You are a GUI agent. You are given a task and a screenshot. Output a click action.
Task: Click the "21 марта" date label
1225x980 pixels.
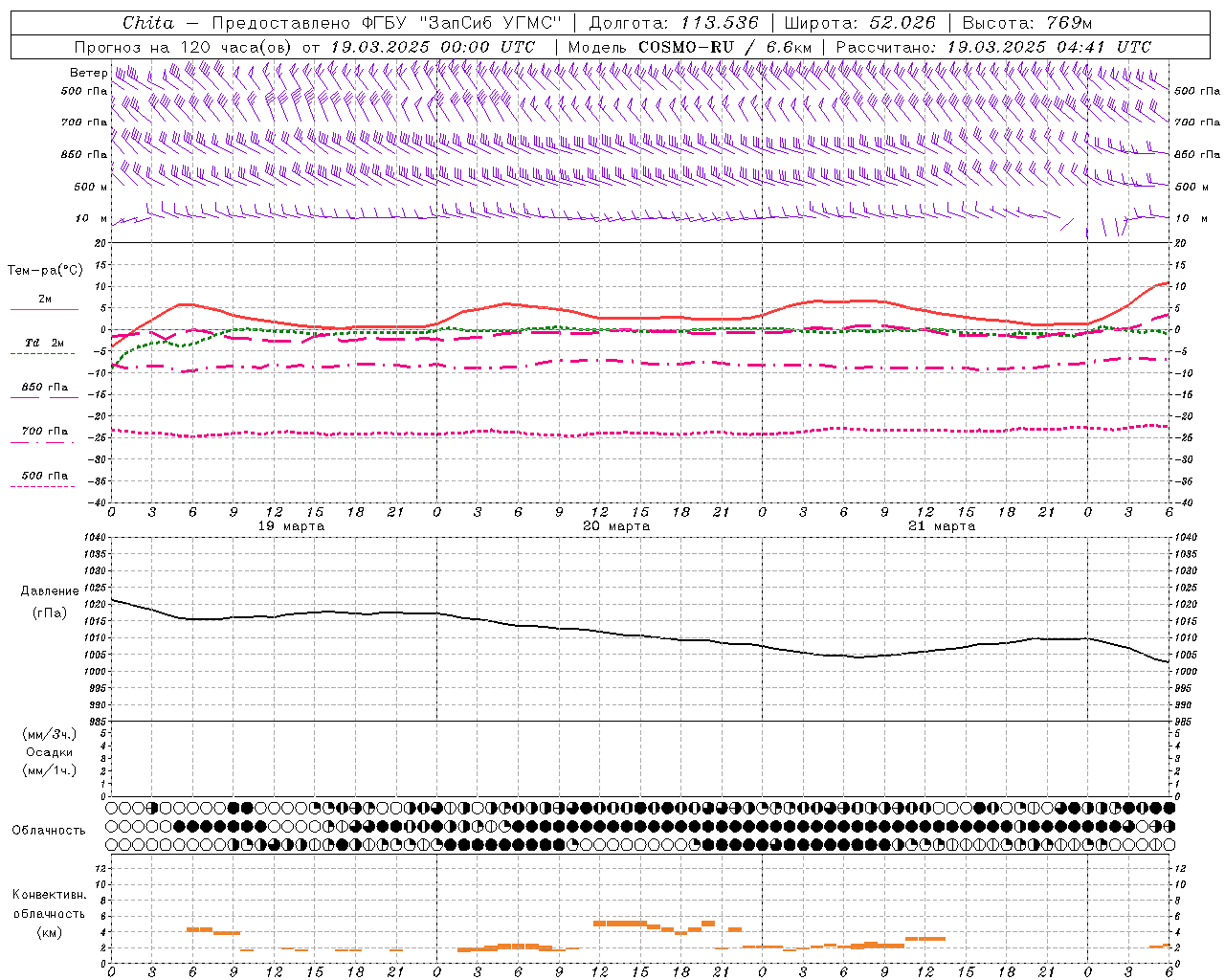pos(942,526)
